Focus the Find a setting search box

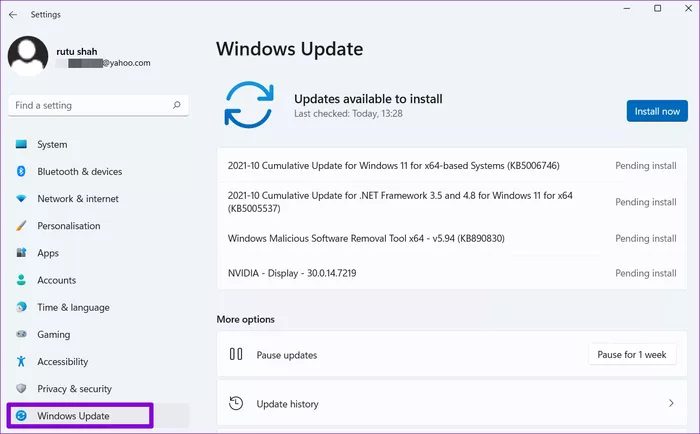pyautogui.click(x=98, y=105)
